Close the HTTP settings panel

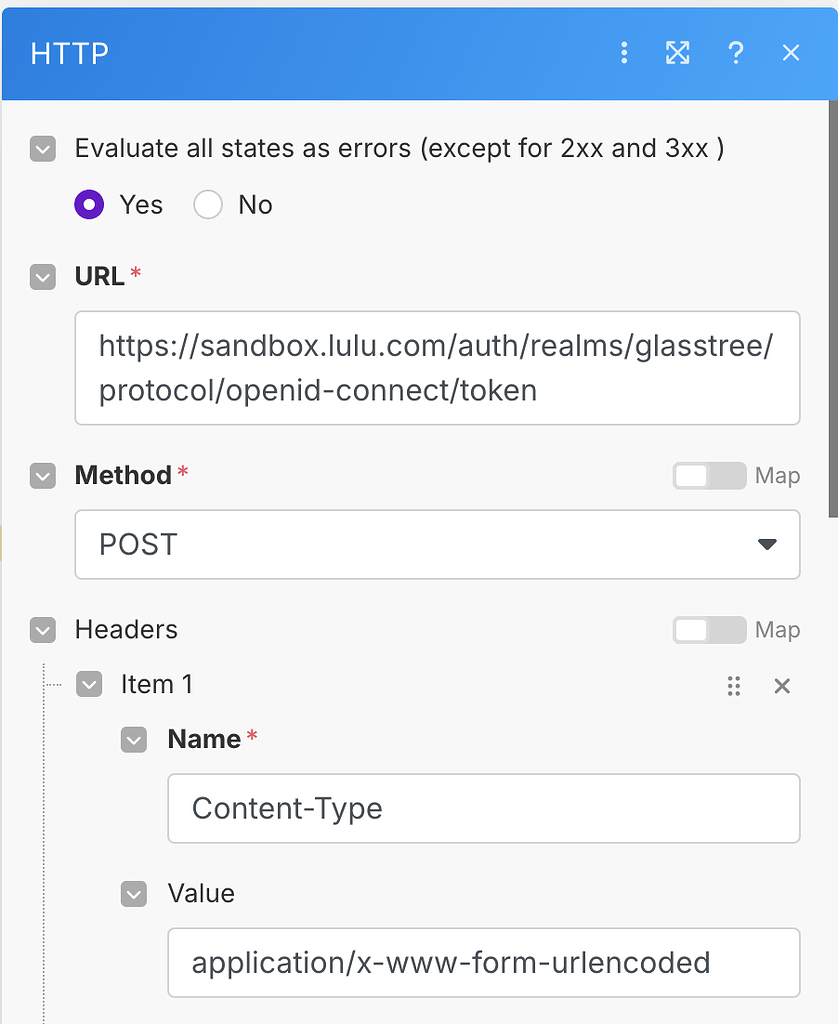pos(791,53)
